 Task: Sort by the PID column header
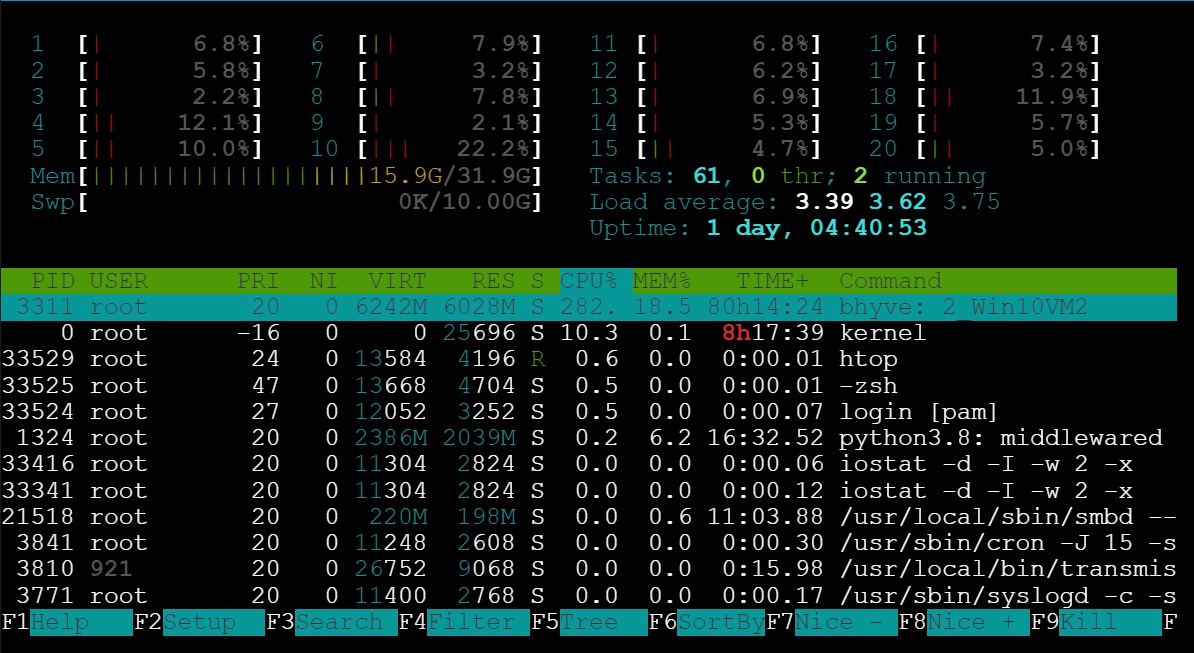coord(53,281)
